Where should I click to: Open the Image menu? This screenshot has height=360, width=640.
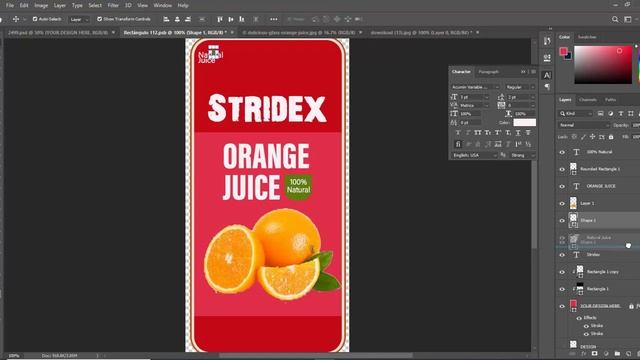[41, 6]
